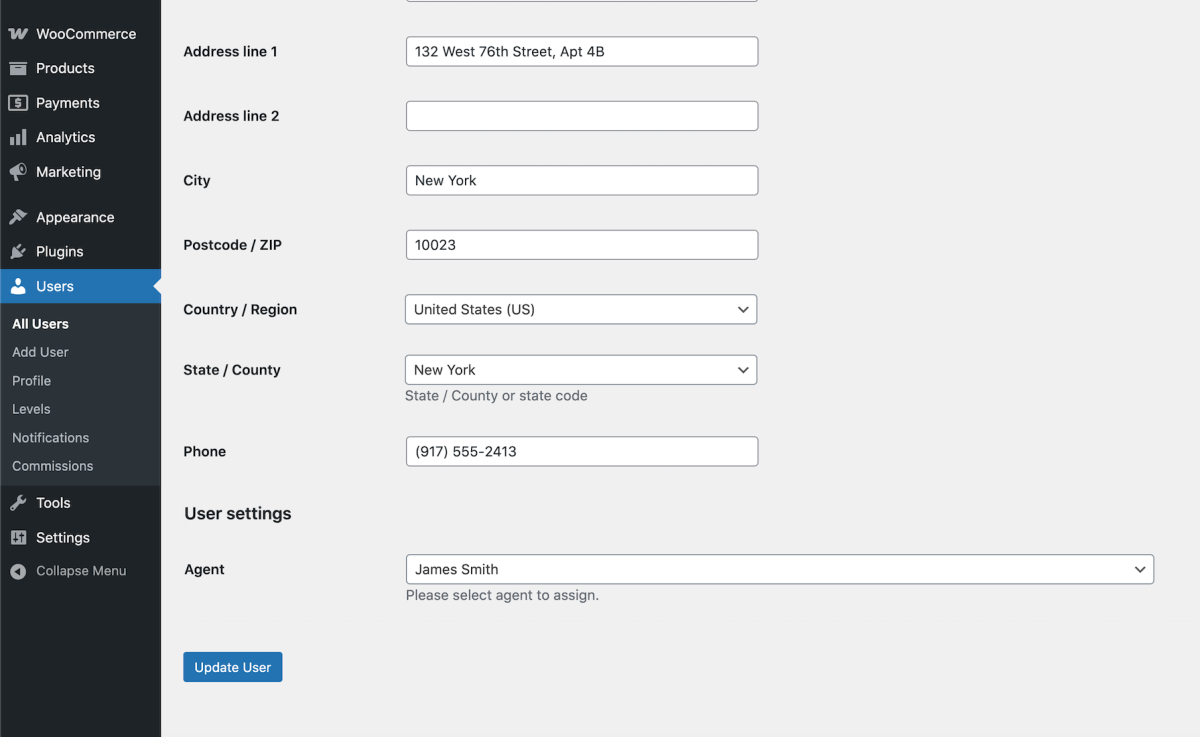1200x737 pixels.
Task: Click the Analytics bar chart icon
Action: click(x=18, y=137)
